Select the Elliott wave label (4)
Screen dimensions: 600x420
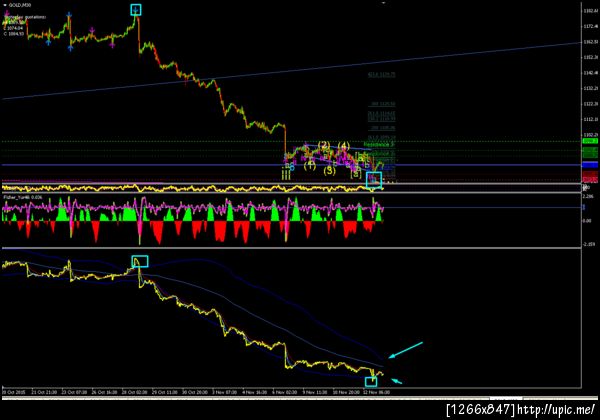344,145
